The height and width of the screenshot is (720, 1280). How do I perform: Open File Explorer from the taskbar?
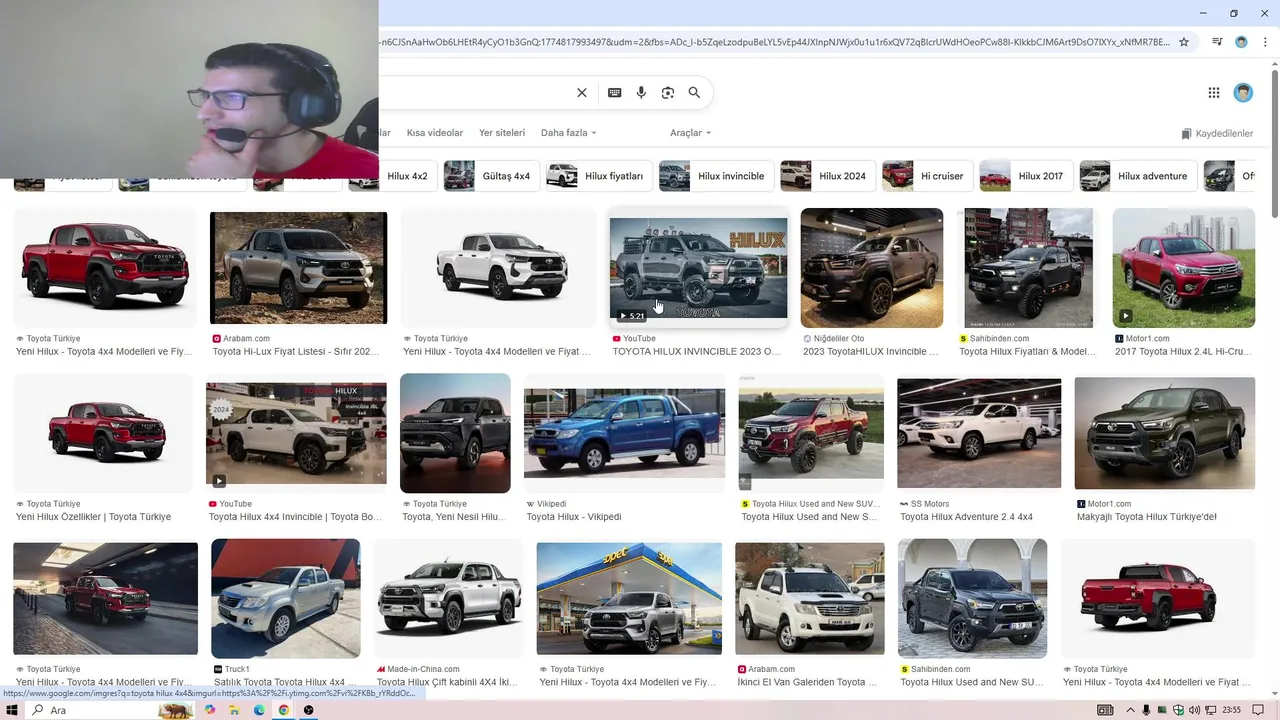pos(234,710)
